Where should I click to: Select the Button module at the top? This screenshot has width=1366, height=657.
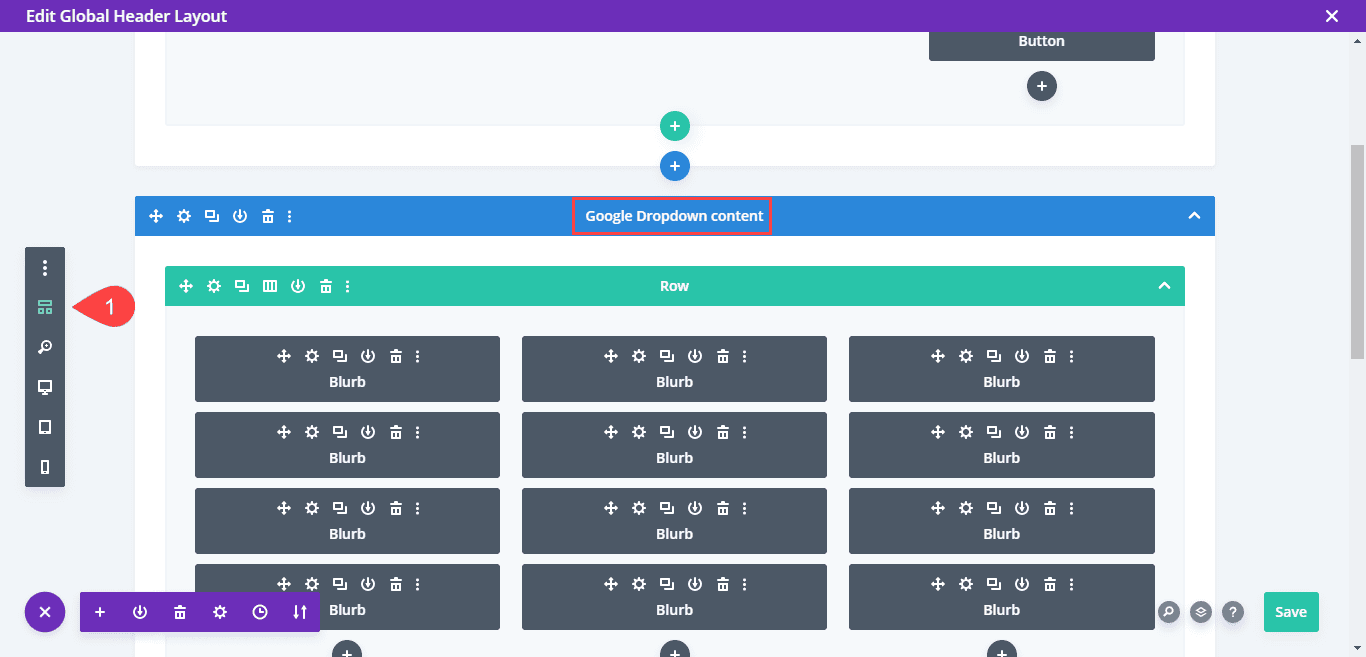(1042, 42)
